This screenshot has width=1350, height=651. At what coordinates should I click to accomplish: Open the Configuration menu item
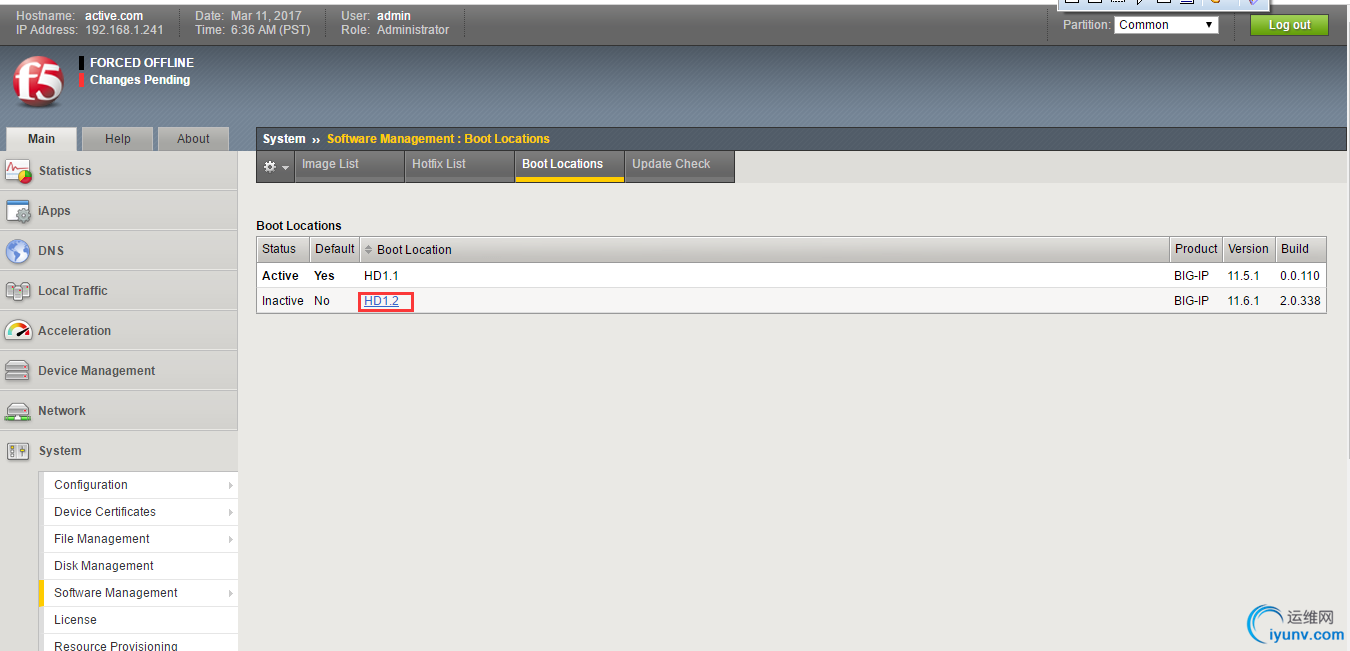pyautogui.click(x=139, y=485)
